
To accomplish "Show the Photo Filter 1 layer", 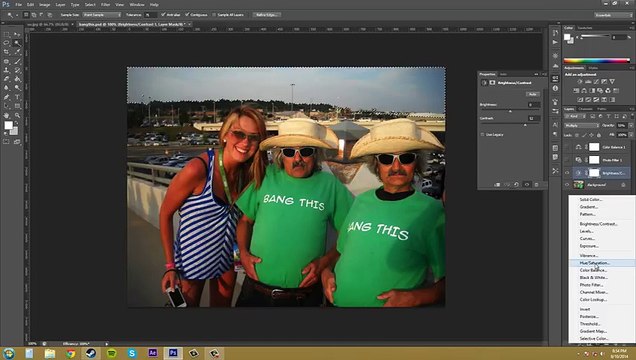I will tap(567, 160).
